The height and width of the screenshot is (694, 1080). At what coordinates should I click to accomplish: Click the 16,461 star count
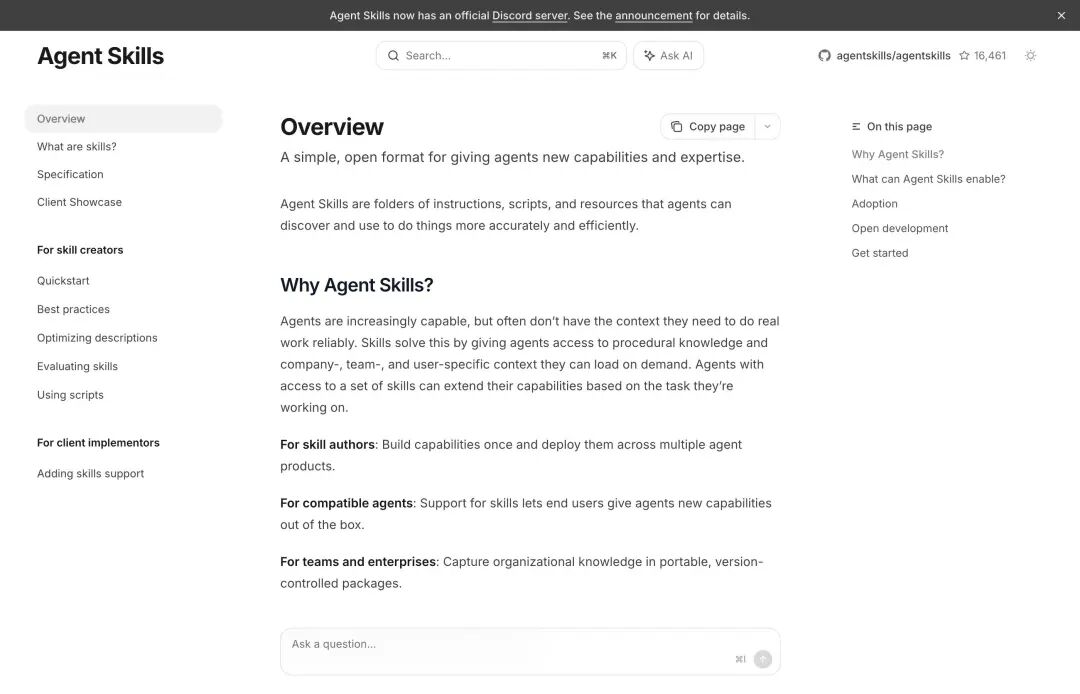coord(990,56)
